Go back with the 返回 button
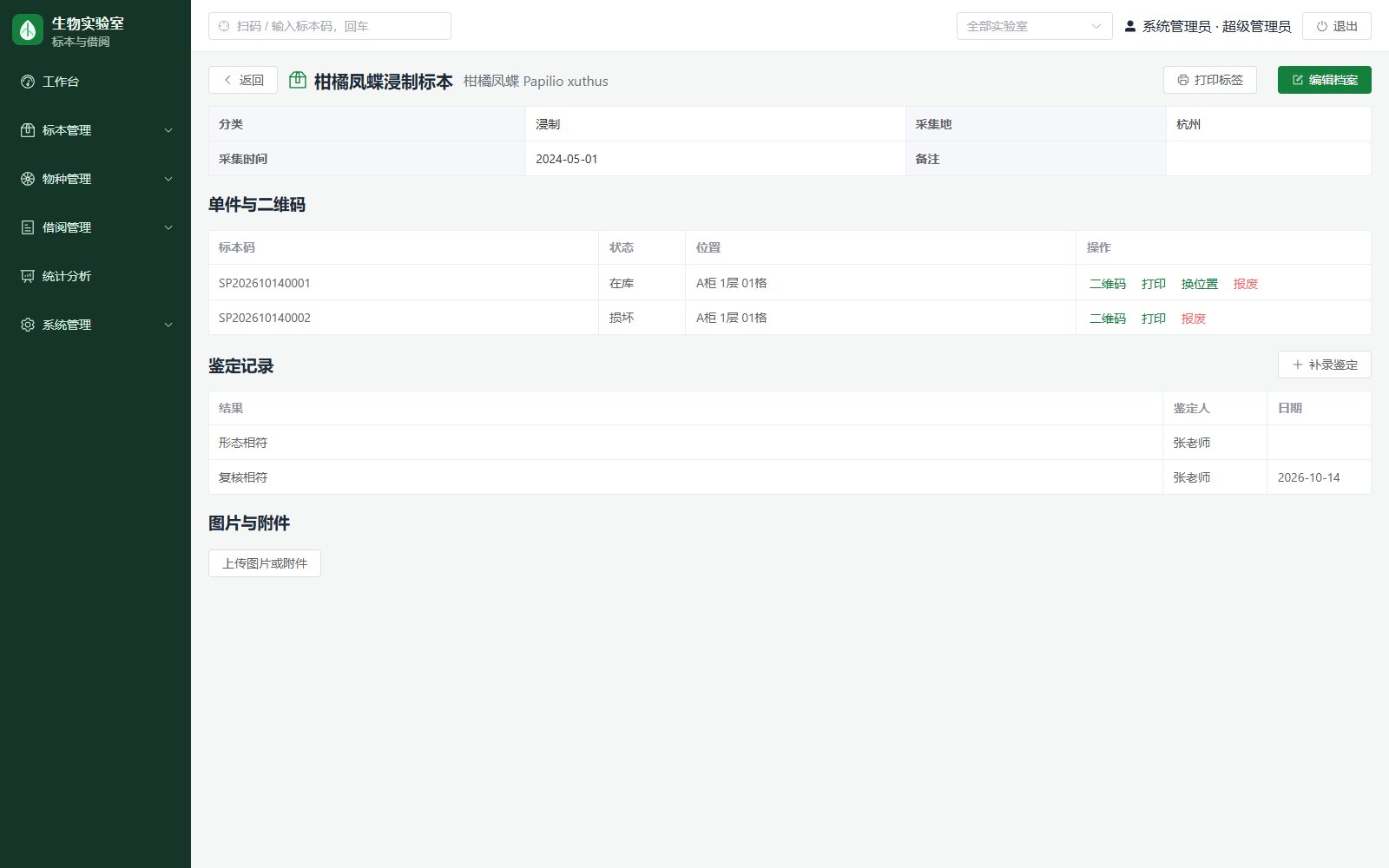Viewport: 1389px width, 868px height. (243, 80)
